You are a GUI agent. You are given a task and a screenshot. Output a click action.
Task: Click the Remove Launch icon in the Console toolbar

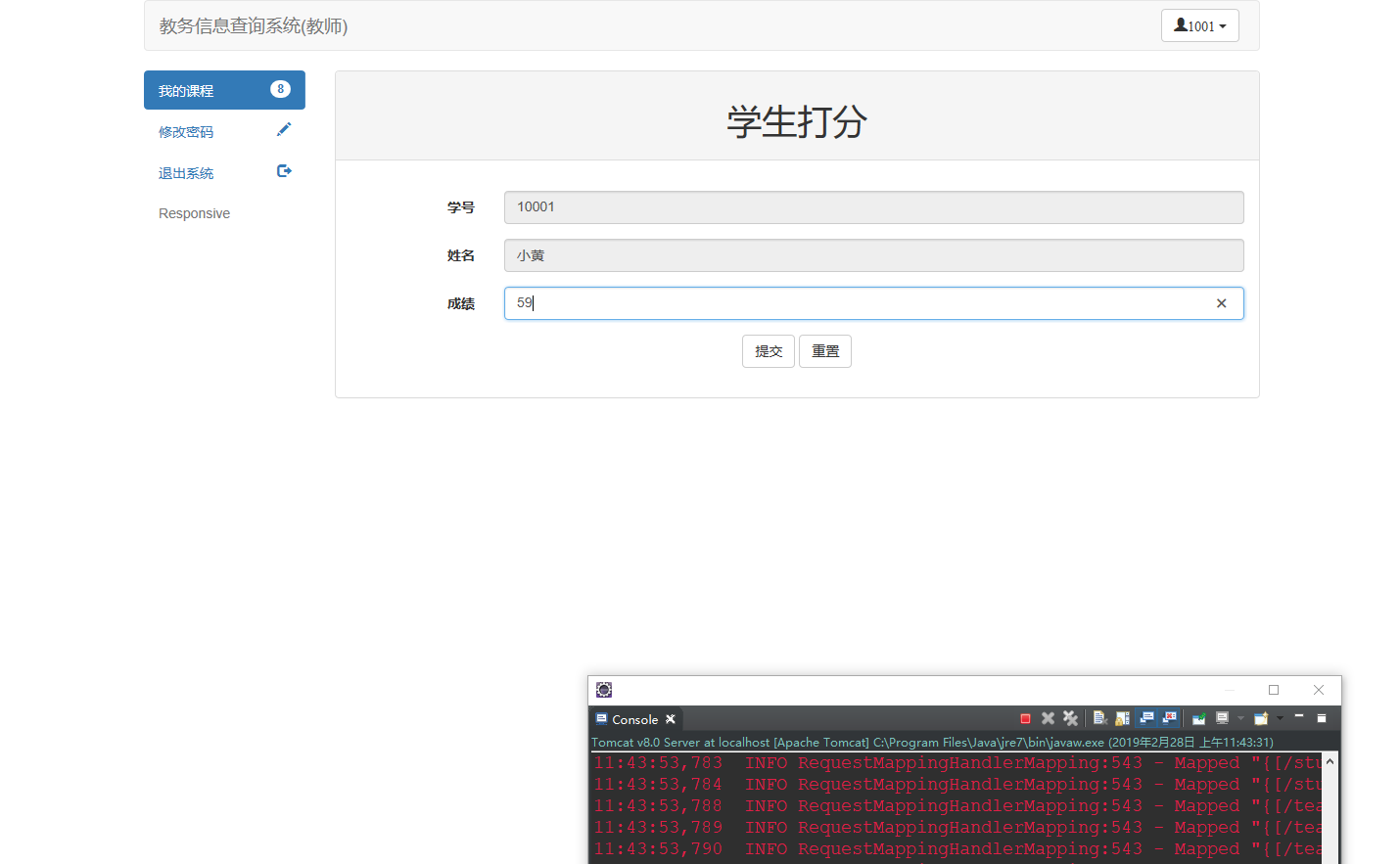1048,718
